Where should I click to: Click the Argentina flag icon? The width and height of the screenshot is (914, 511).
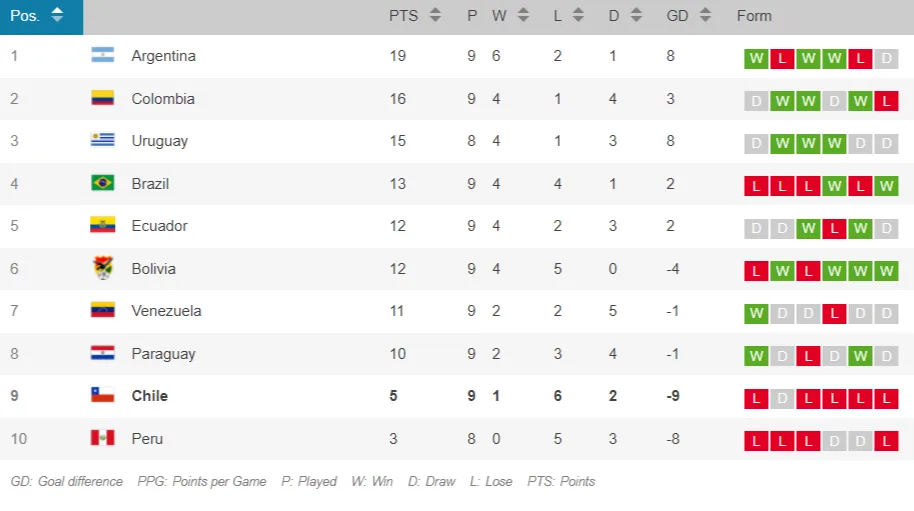[102, 56]
